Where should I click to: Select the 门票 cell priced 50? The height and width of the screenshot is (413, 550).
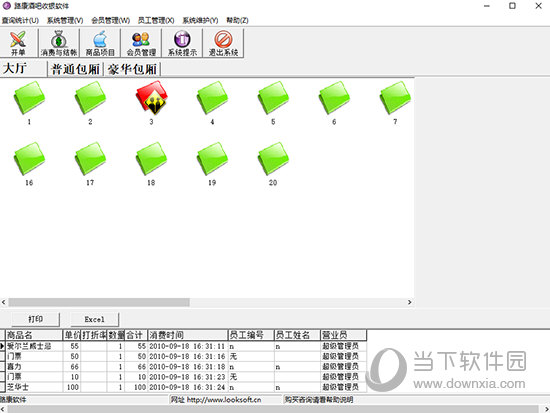34,357
